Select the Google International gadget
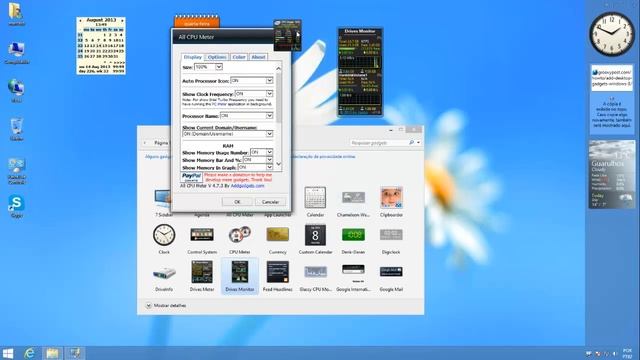Screen dimensions: 640x360 click(353, 276)
